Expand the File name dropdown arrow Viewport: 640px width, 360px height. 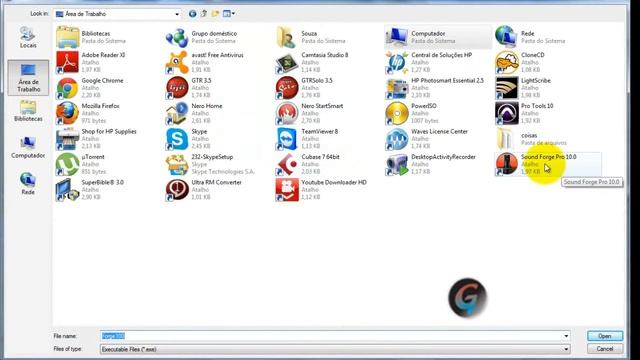(x=566, y=336)
